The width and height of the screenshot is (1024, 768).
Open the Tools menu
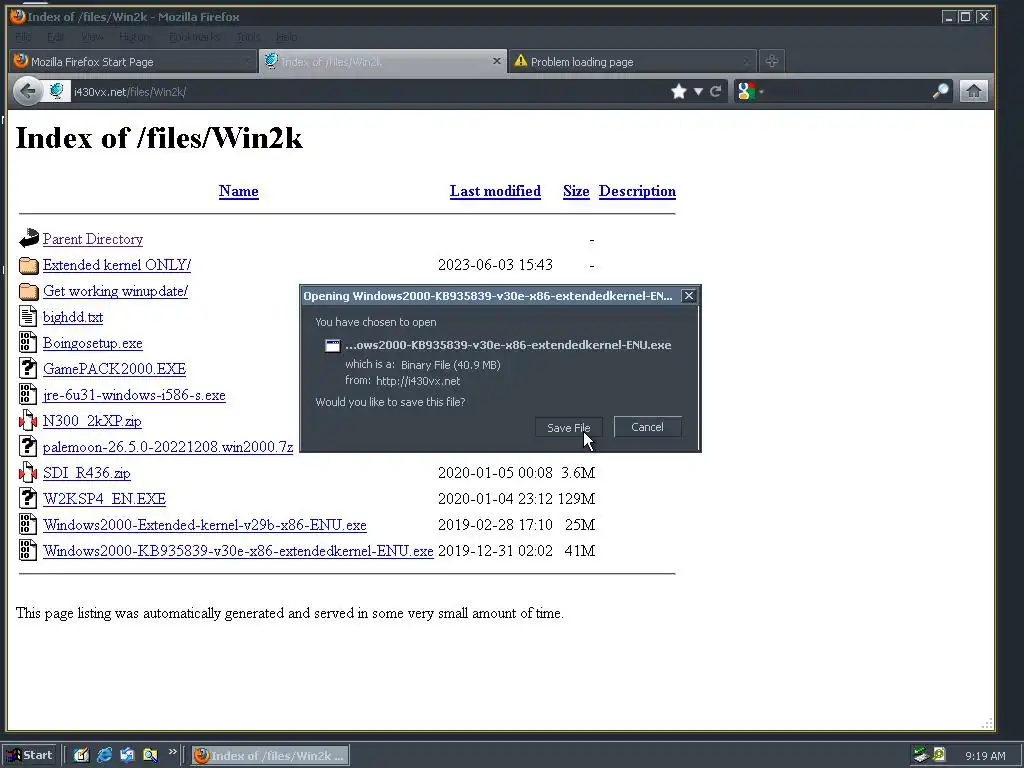tap(248, 37)
